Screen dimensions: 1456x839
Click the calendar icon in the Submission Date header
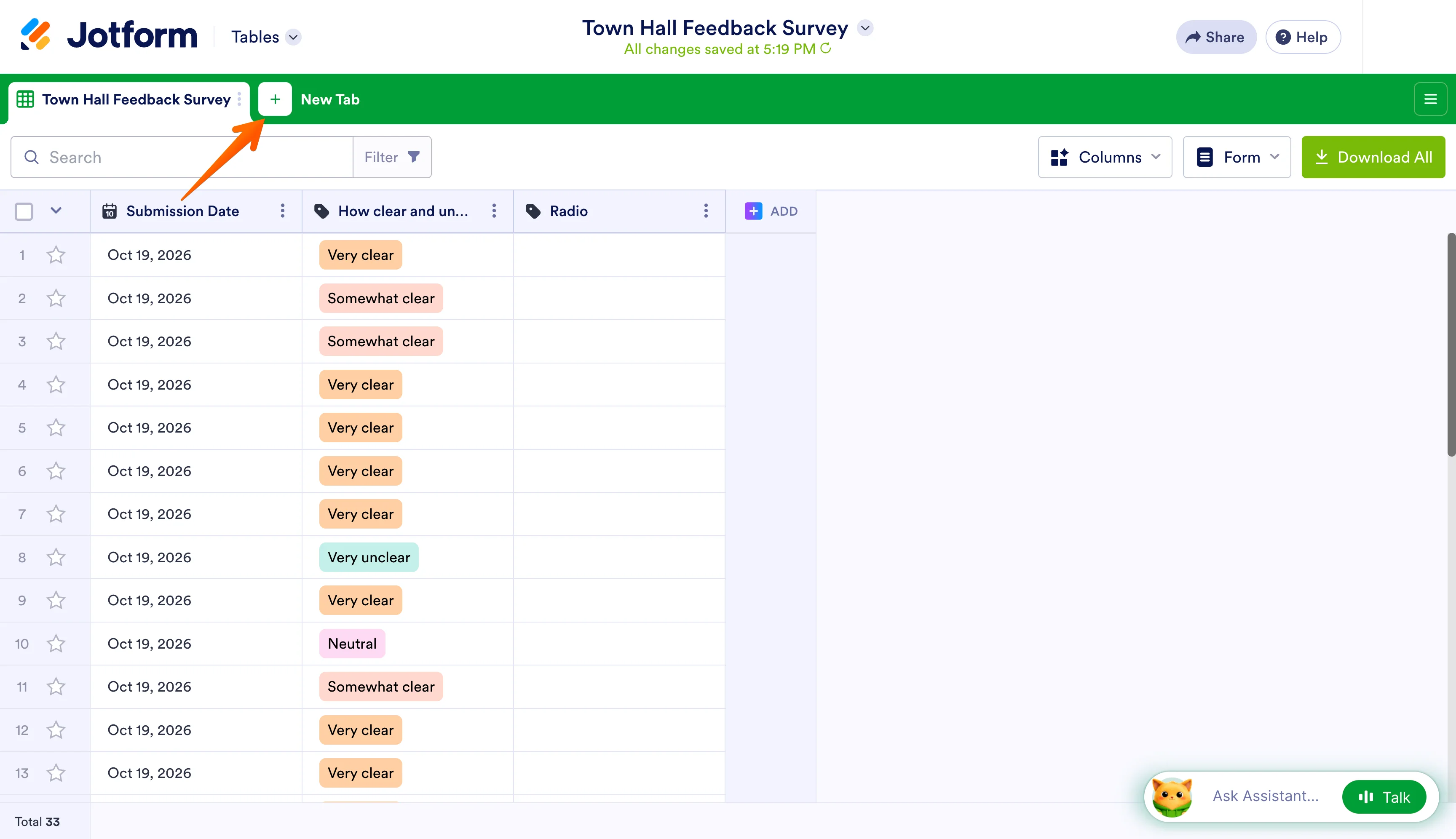point(110,211)
